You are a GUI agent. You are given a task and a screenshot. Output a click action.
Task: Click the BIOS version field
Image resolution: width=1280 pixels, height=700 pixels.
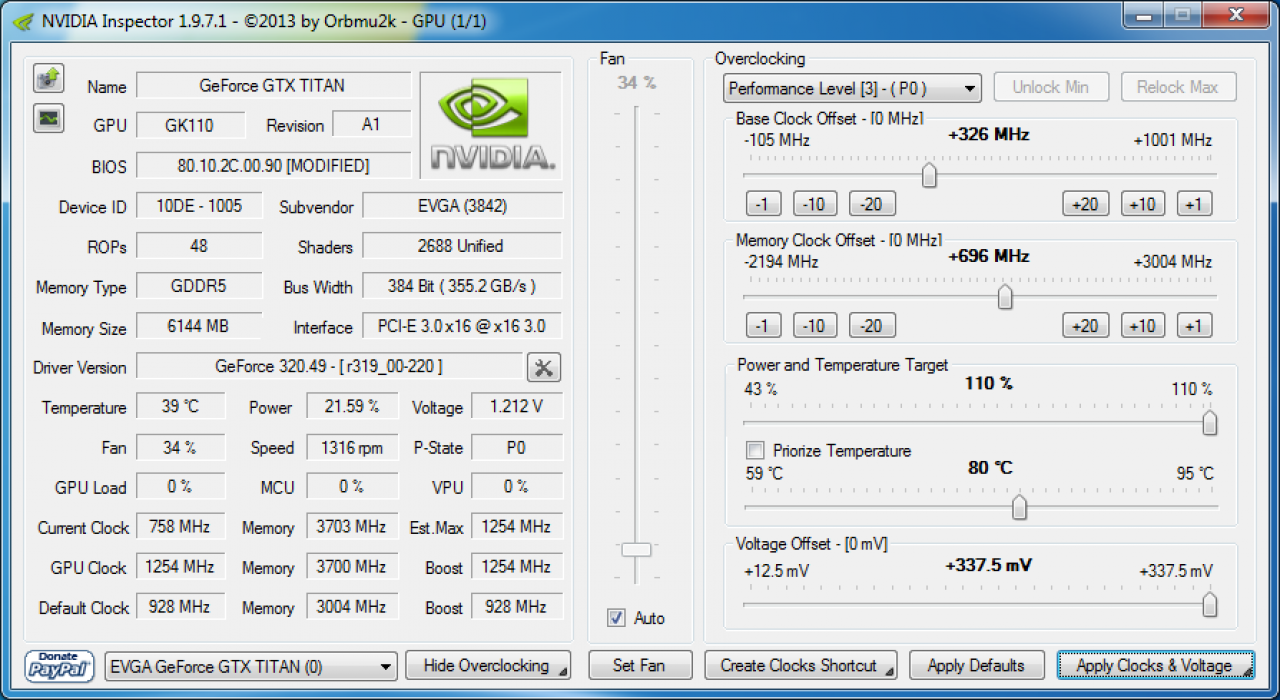pyautogui.click(x=273, y=165)
